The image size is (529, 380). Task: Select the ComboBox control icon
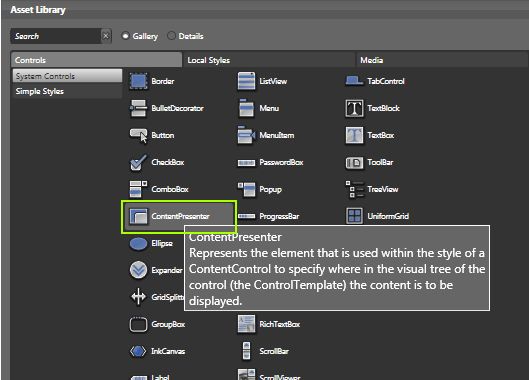pyautogui.click(x=138, y=189)
